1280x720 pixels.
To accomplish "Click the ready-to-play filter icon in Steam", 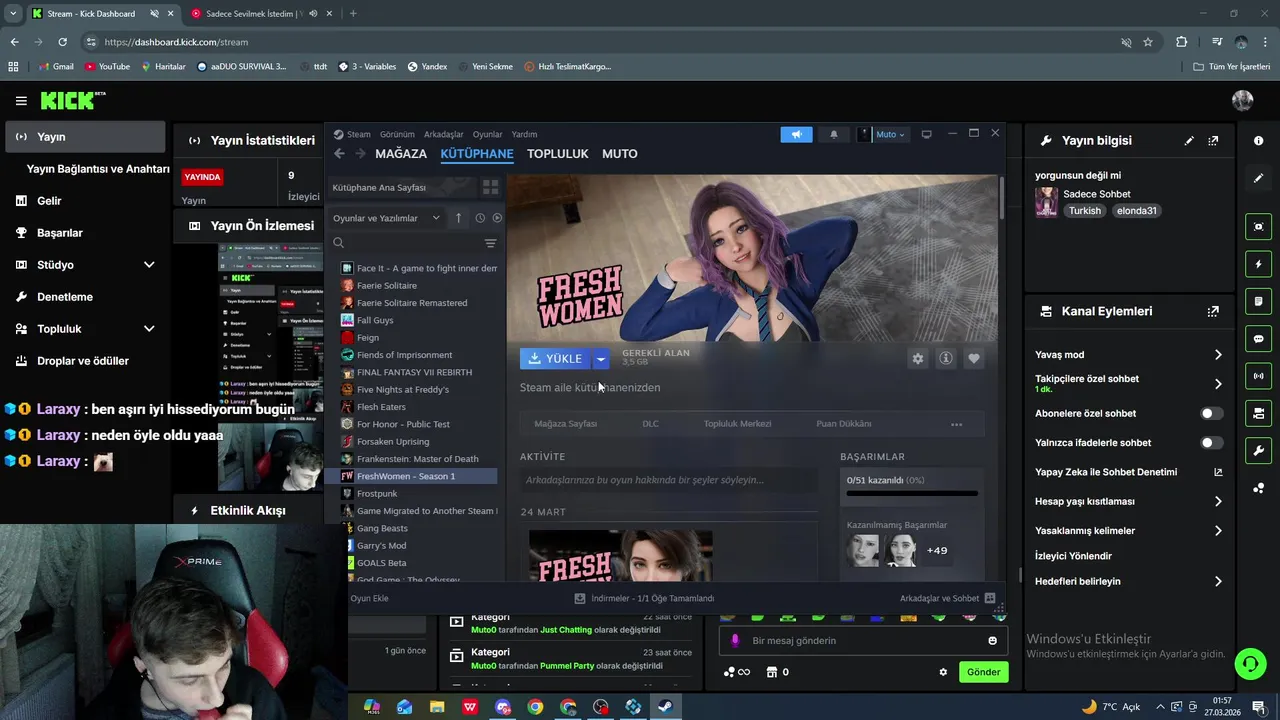I will [x=497, y=218].
